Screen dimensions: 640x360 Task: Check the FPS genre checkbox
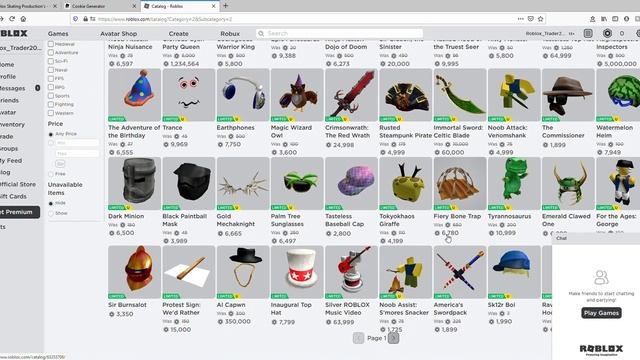(x=51, y=78)
